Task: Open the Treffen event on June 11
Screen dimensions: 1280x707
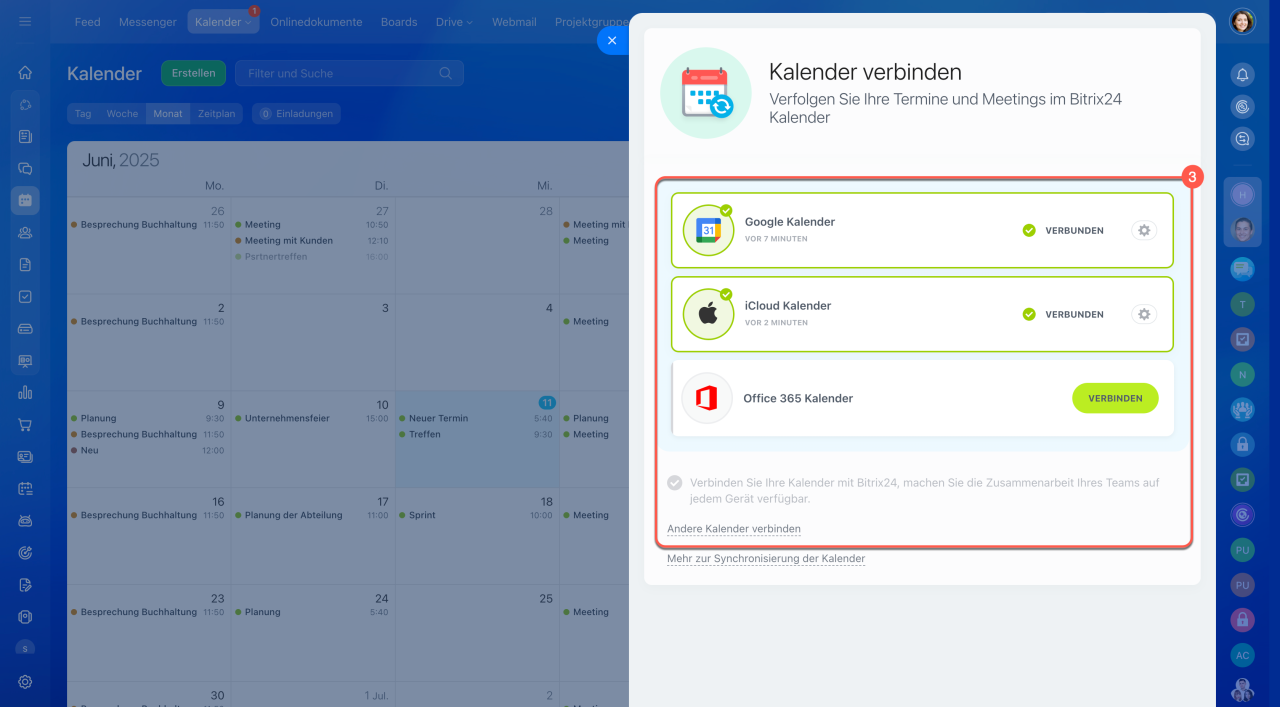Action: (x=475, y=434)
